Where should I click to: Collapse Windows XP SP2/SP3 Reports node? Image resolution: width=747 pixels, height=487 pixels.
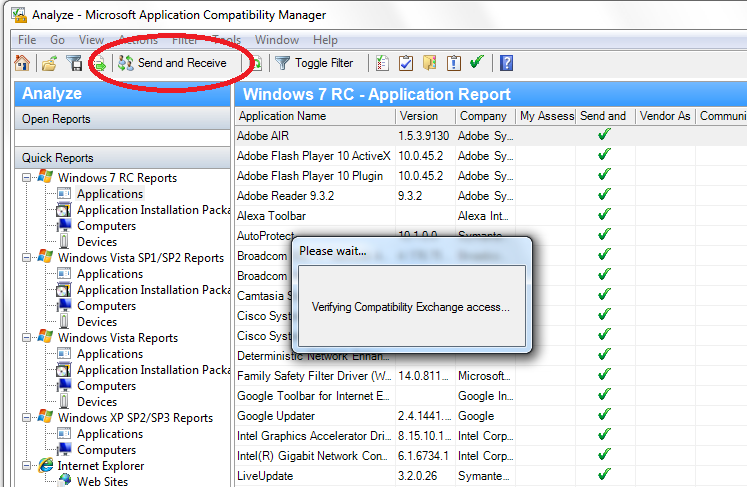(27, 418)
